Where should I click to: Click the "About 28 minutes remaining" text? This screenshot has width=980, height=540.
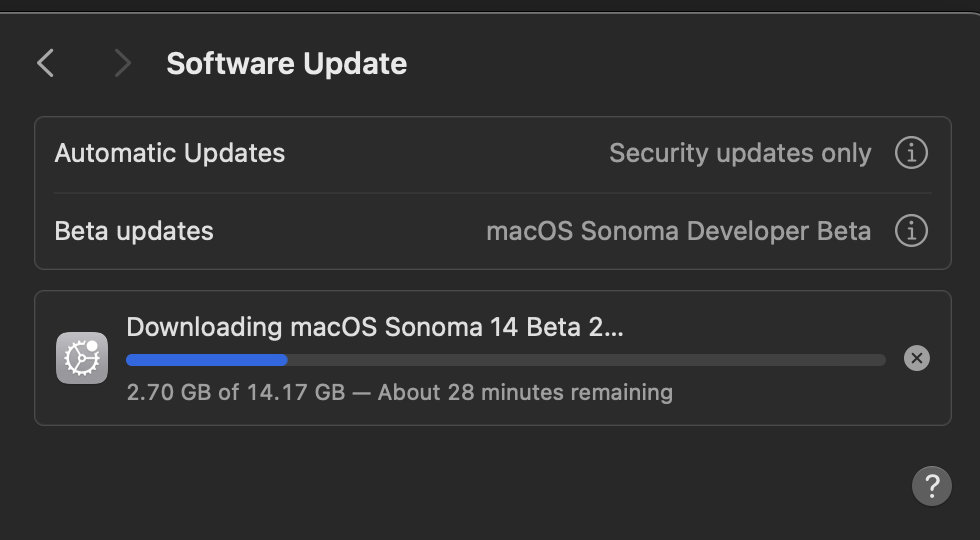[525, 392]
